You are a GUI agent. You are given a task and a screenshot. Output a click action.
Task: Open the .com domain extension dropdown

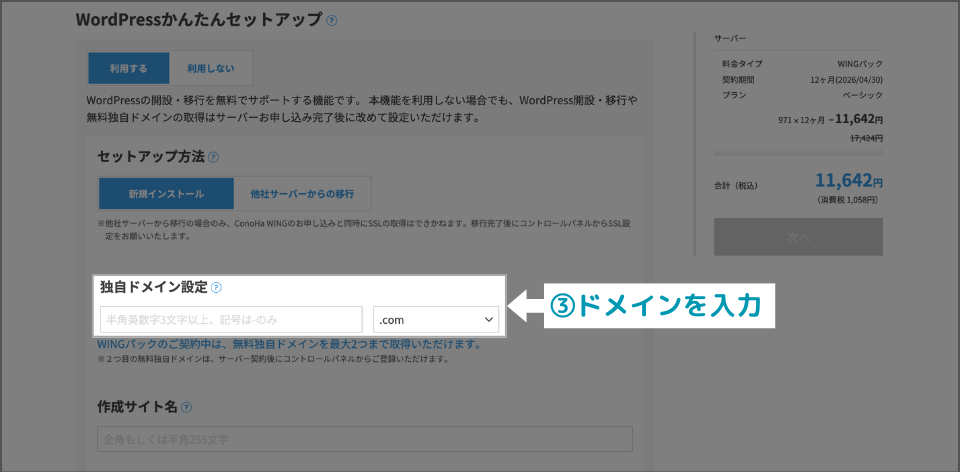[436, 320]
